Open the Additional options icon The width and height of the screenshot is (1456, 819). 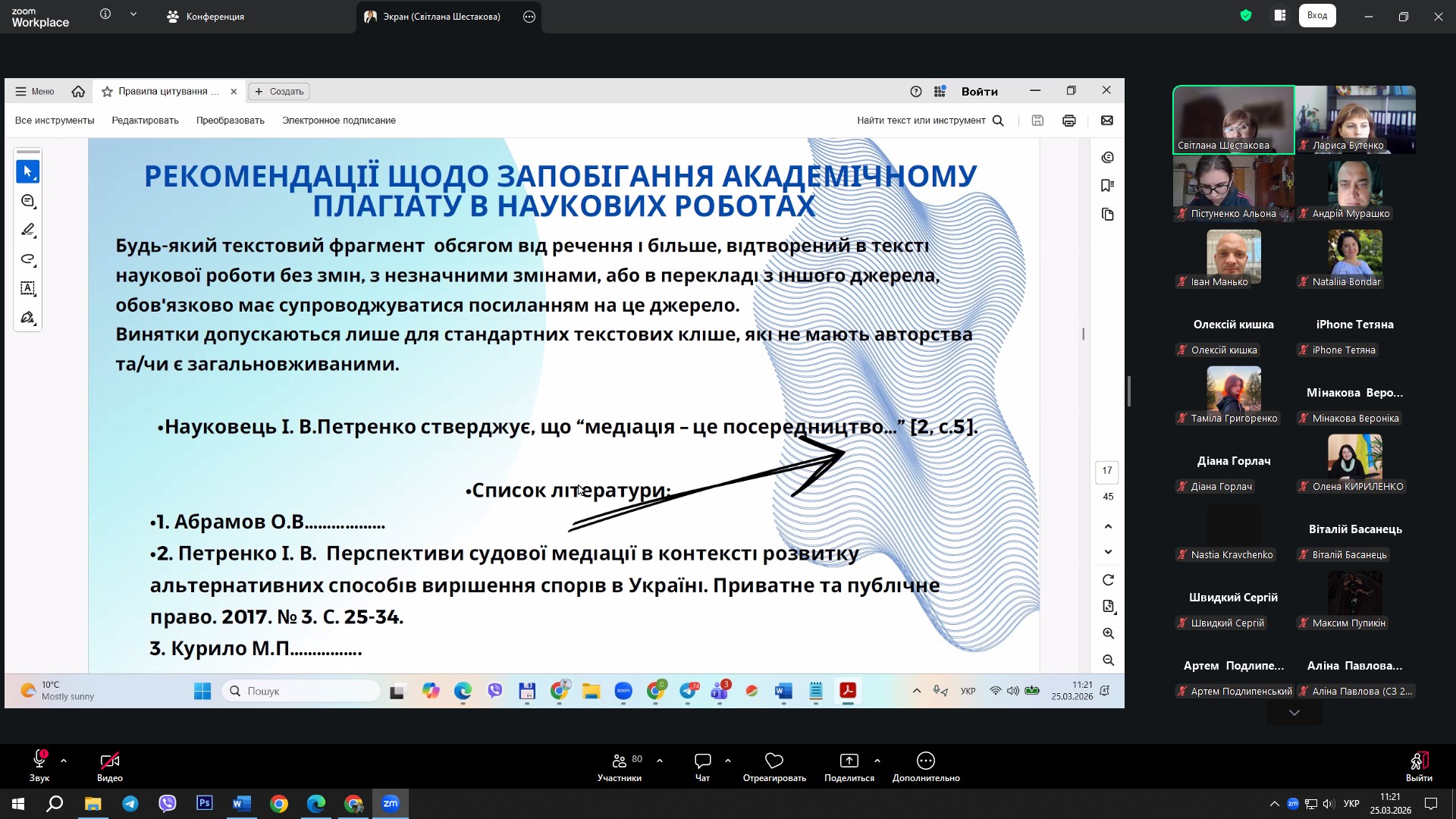point(925,761)
